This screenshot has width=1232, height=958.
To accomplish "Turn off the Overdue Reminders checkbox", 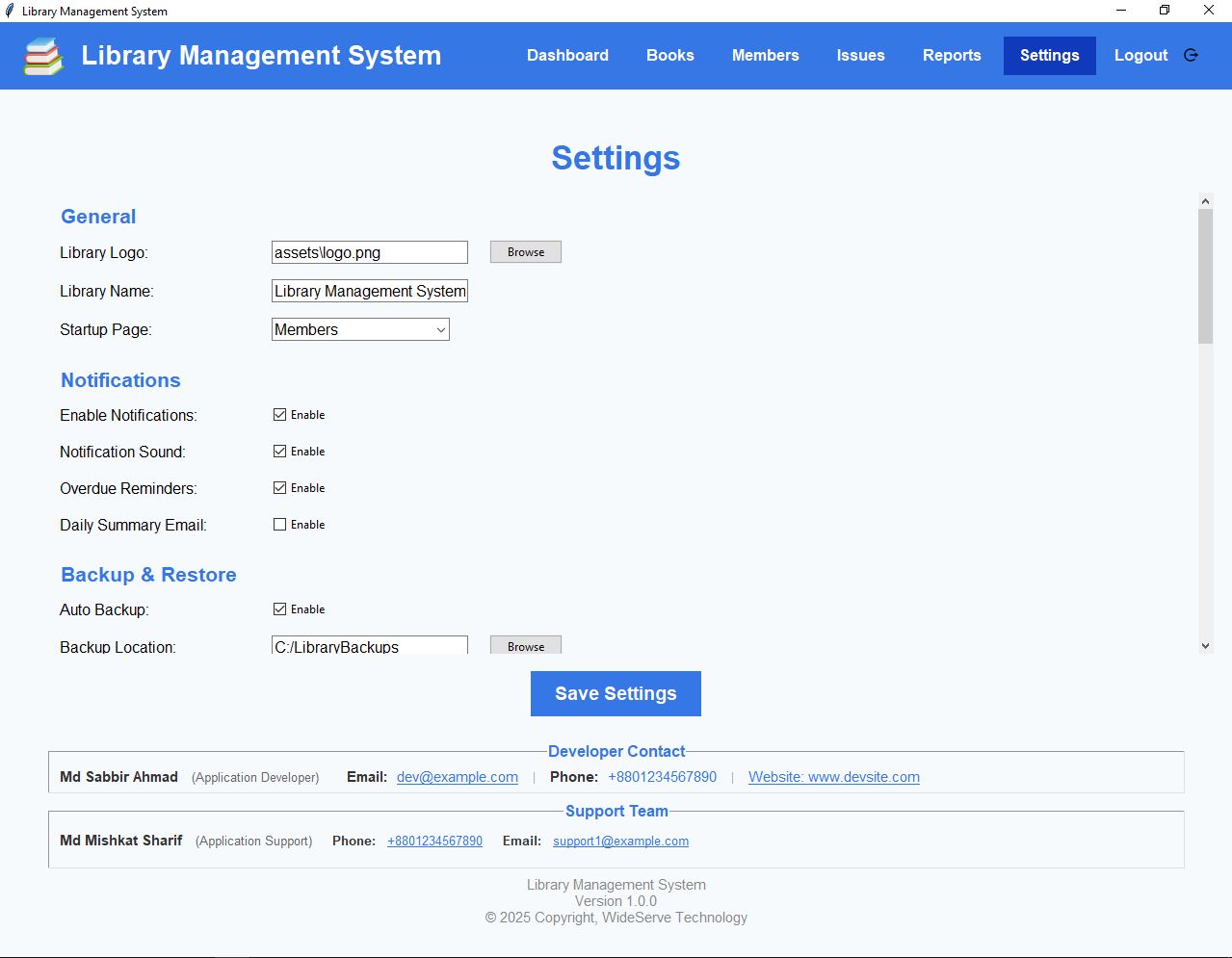I will click(x=280, y=488).
